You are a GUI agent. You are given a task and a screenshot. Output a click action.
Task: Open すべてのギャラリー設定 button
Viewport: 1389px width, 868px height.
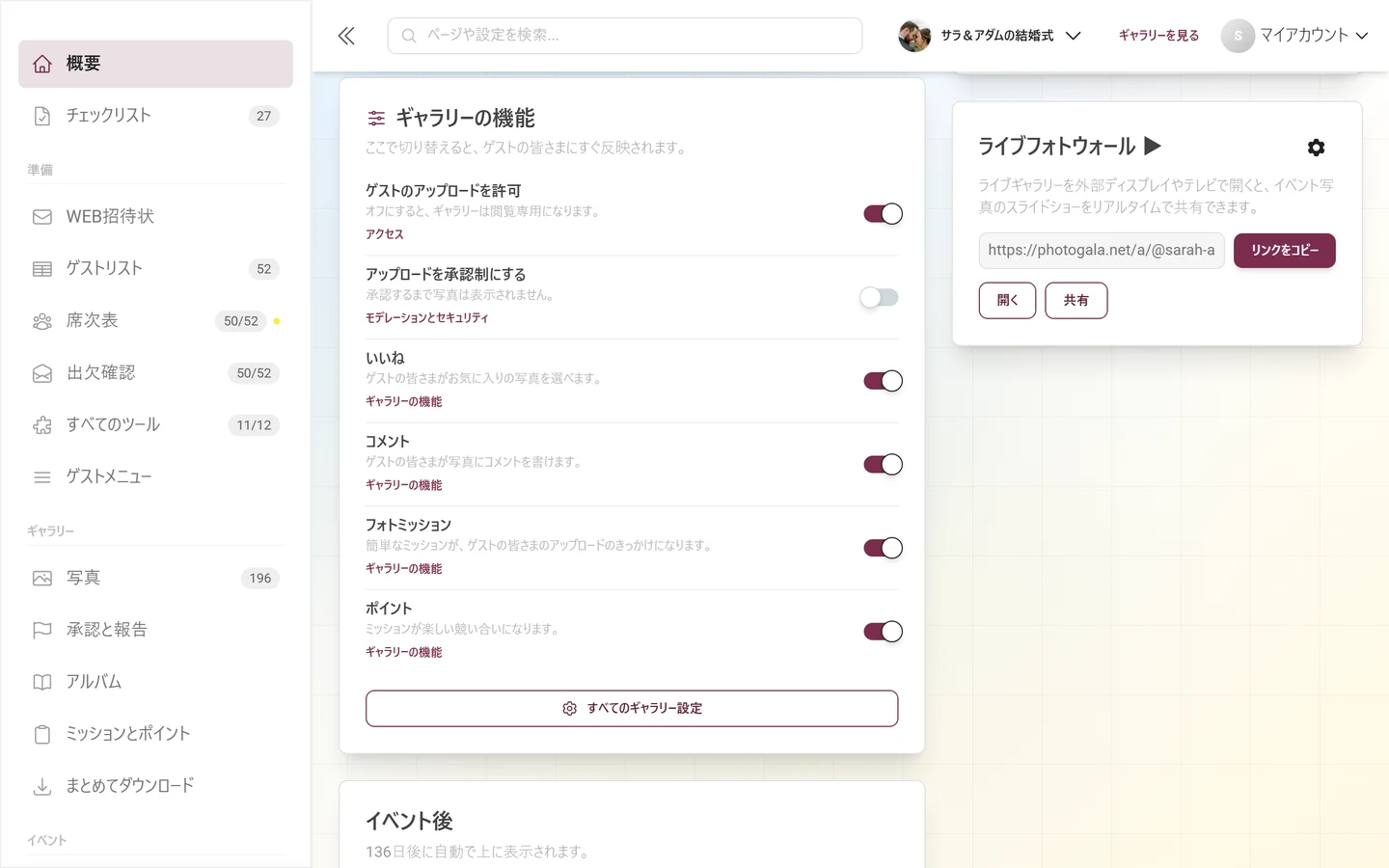pos(632,709)
